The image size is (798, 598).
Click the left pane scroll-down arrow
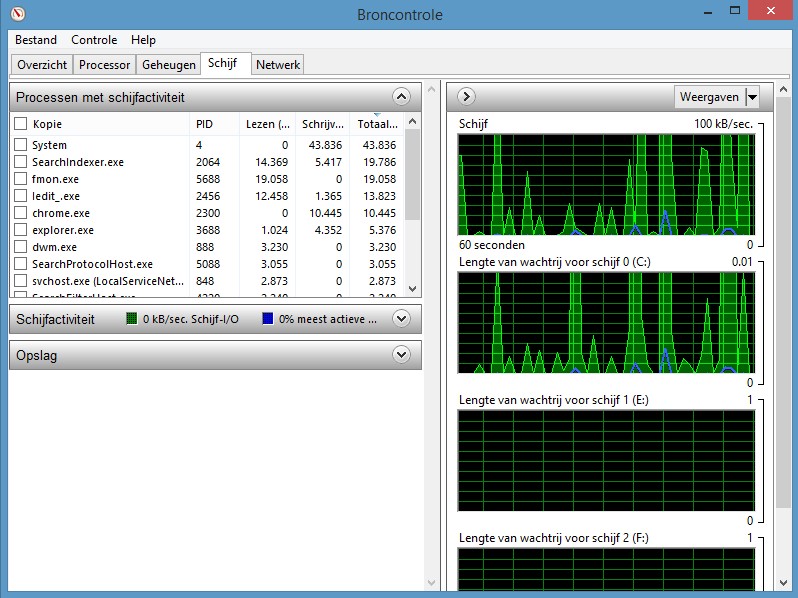coord(432,583)
